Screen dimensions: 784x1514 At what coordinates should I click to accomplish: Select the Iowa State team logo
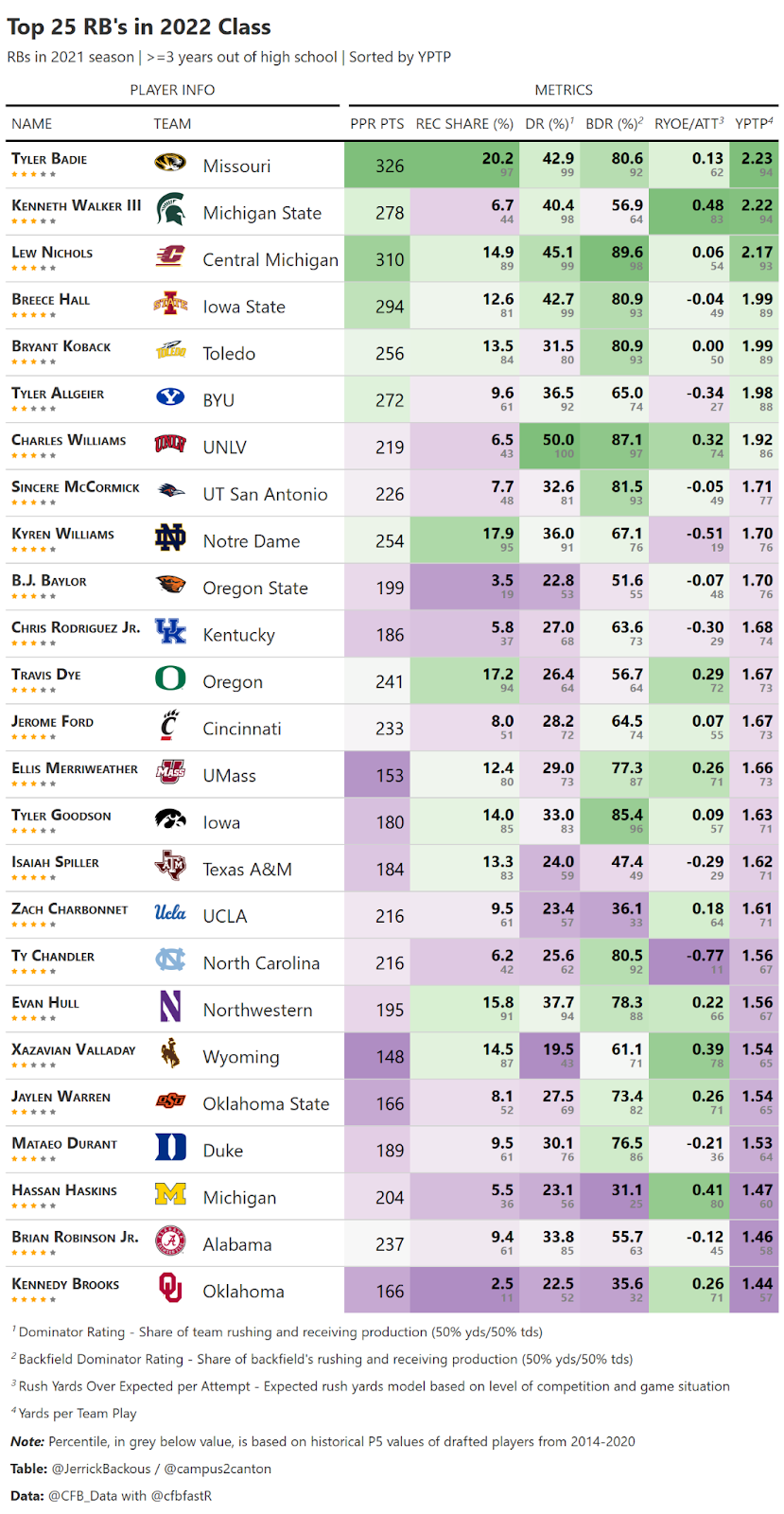point(170,304)
